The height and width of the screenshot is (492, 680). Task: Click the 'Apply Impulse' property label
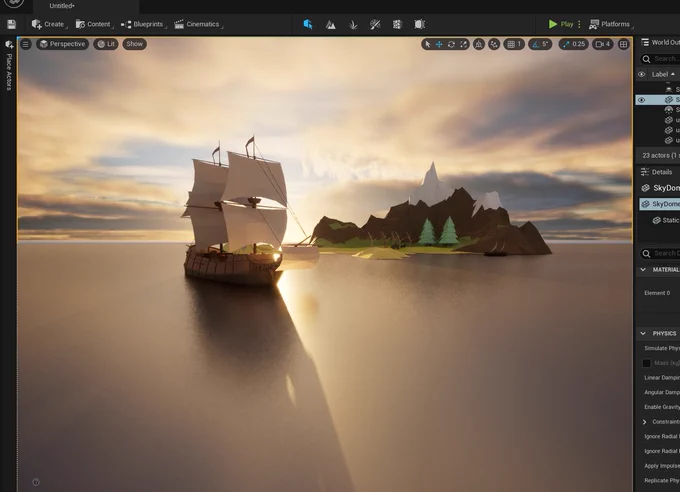point(662,466)
